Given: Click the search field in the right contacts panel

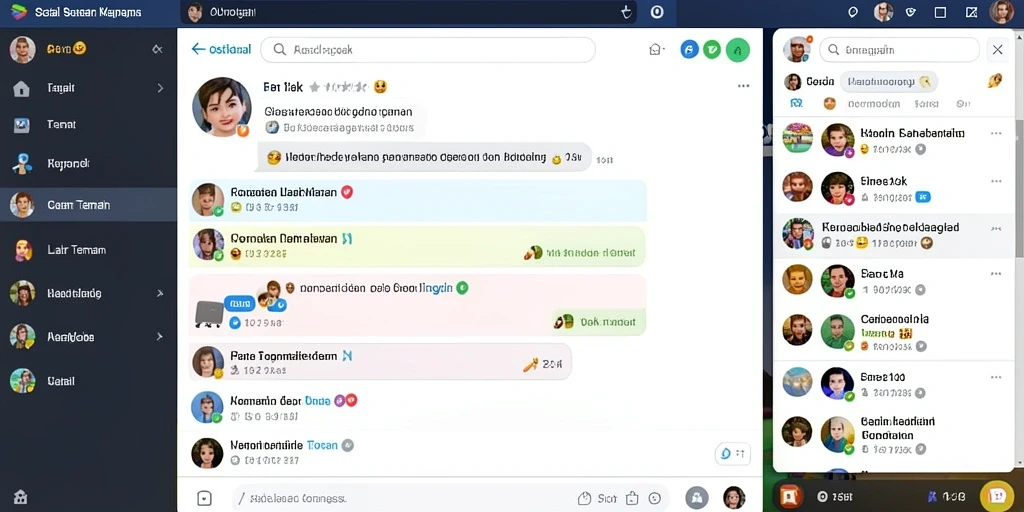Looking at the screenshot, I should [x=900, y=50].
